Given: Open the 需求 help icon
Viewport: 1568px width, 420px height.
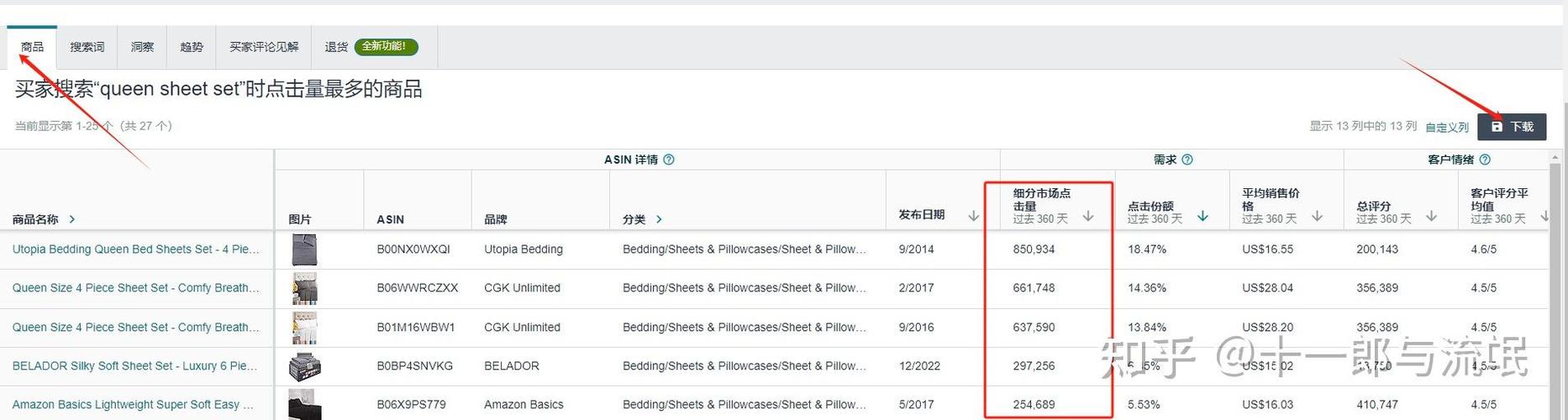Looking at the screenshot, I should click(x=1187, y=160).
